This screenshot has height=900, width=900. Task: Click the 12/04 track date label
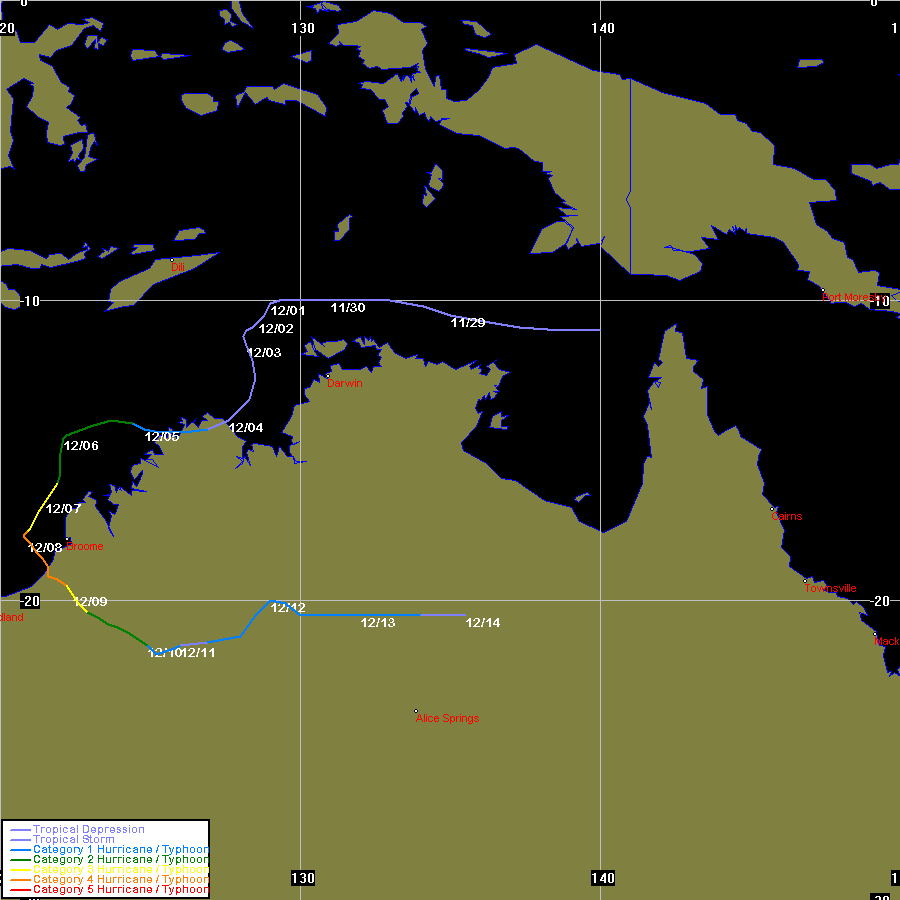coord(246,428)
